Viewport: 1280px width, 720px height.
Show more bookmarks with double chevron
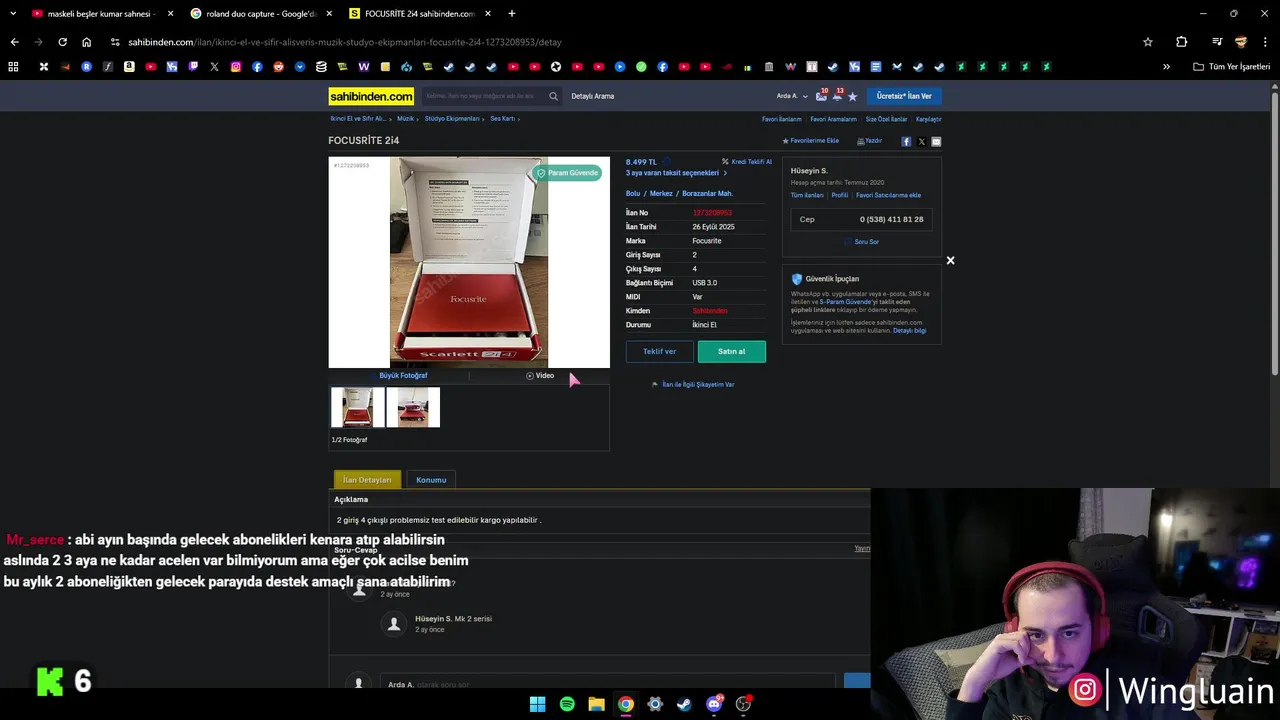point(1166,67)
